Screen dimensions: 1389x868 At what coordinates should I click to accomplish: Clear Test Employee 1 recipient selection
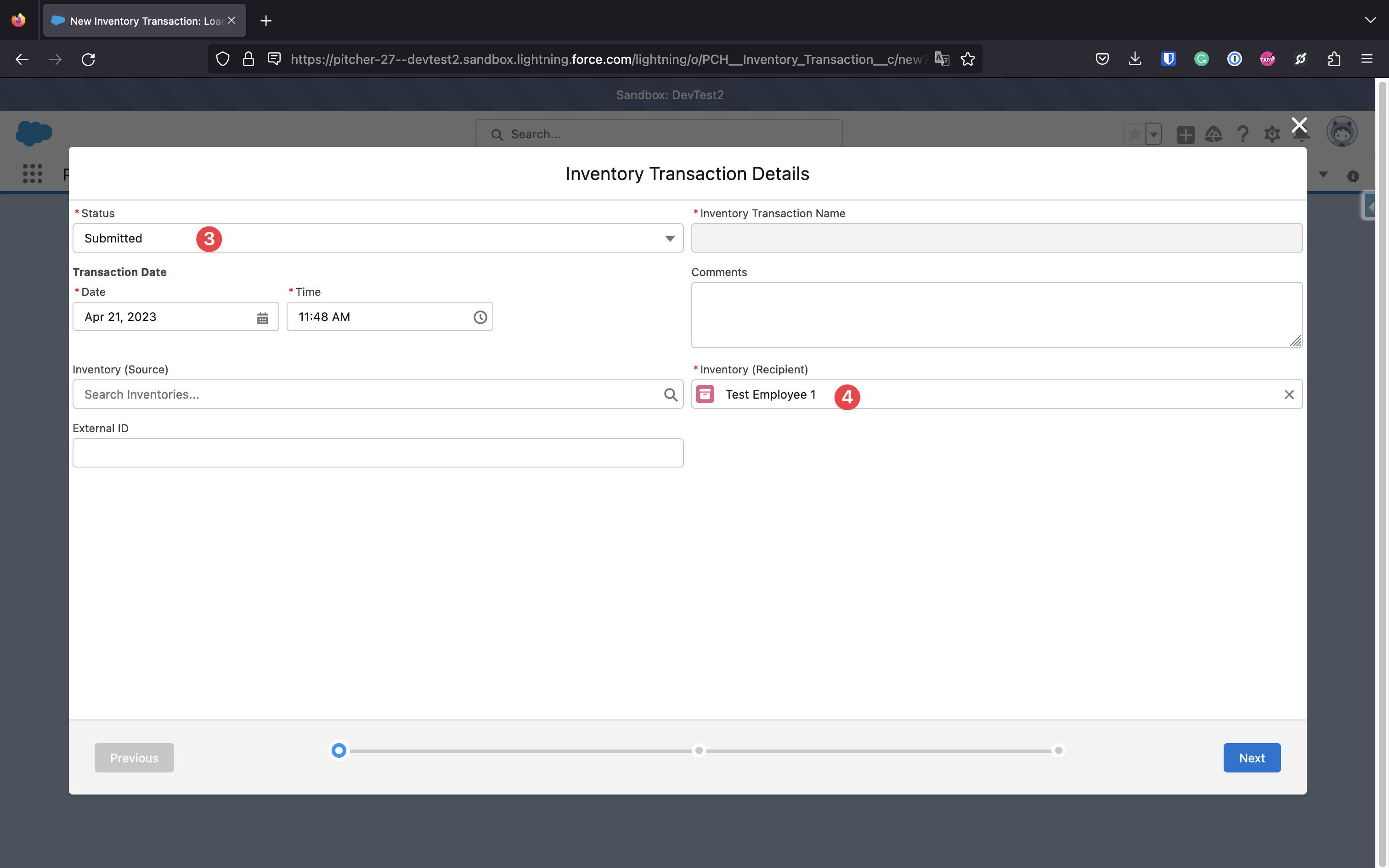tap(1288, 395)
